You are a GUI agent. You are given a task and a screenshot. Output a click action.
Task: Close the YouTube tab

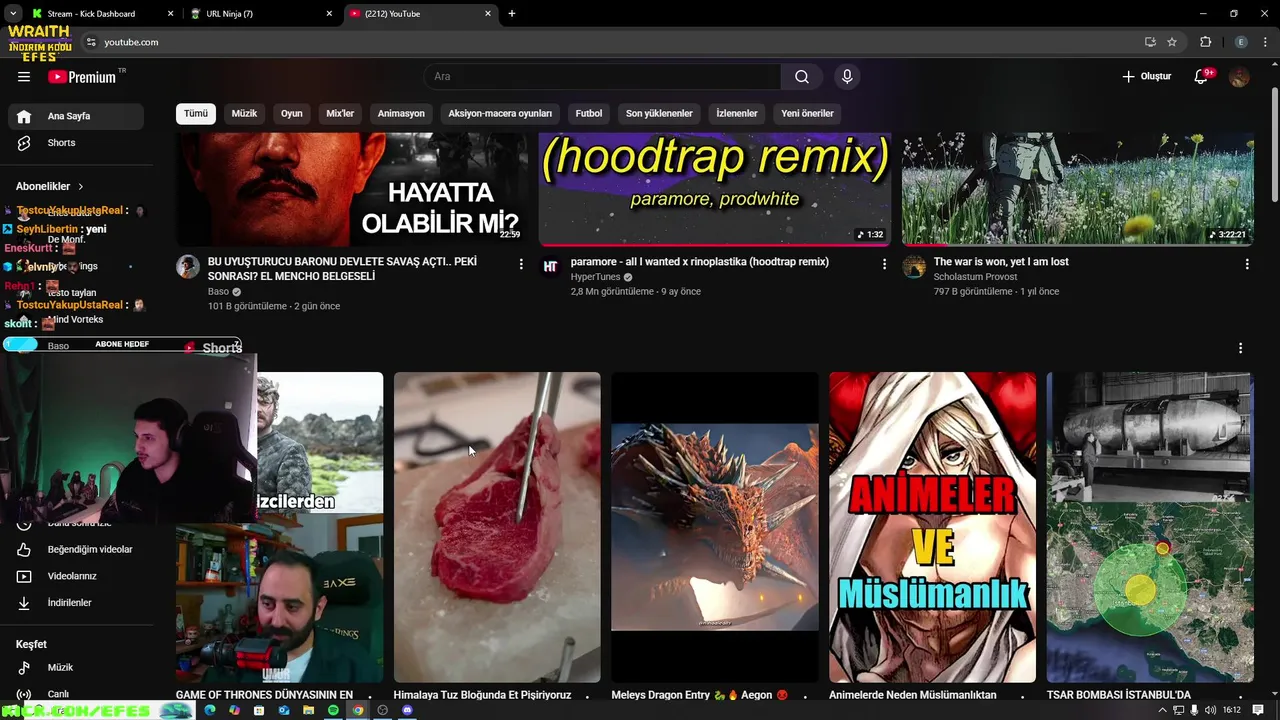488,14
